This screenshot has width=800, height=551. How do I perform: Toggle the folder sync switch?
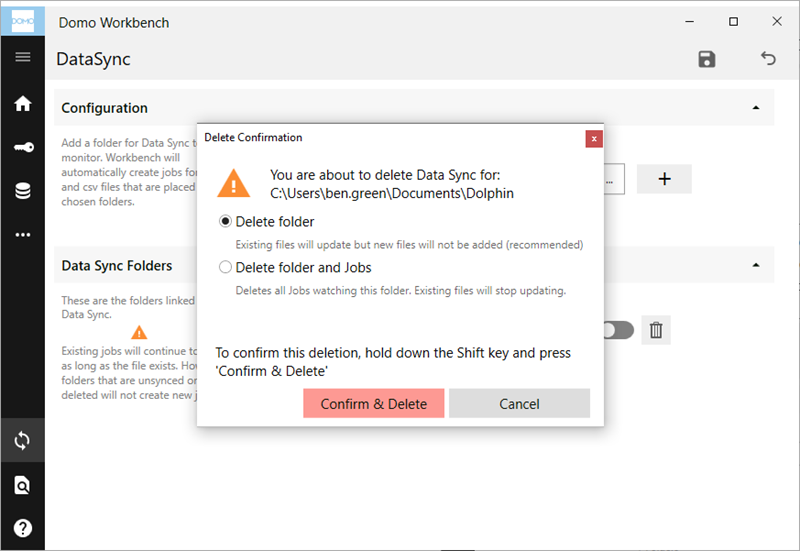tap(618, 330)
